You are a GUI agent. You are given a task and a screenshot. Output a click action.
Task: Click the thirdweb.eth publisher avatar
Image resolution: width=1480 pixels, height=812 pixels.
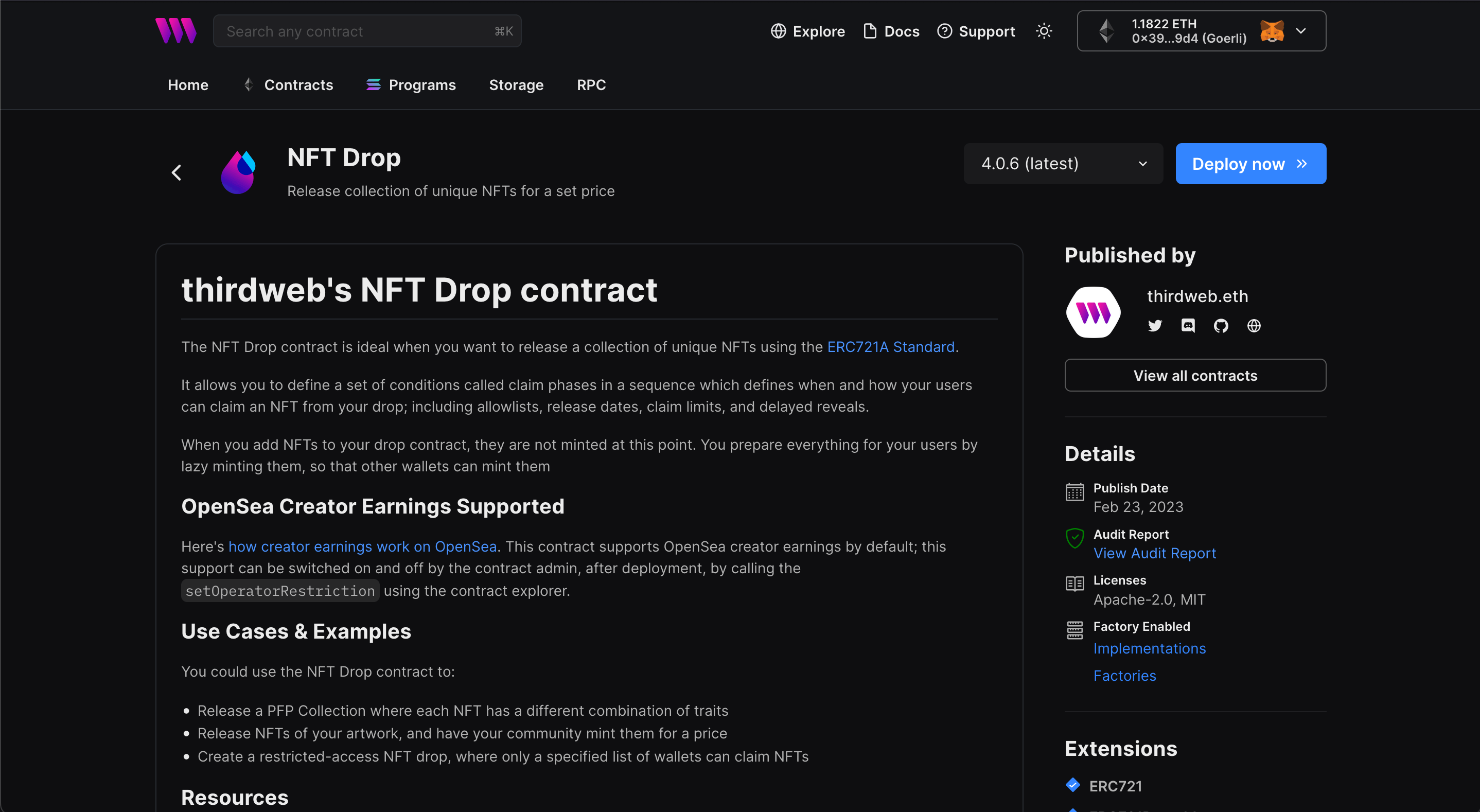click(x=1094, y=311)
